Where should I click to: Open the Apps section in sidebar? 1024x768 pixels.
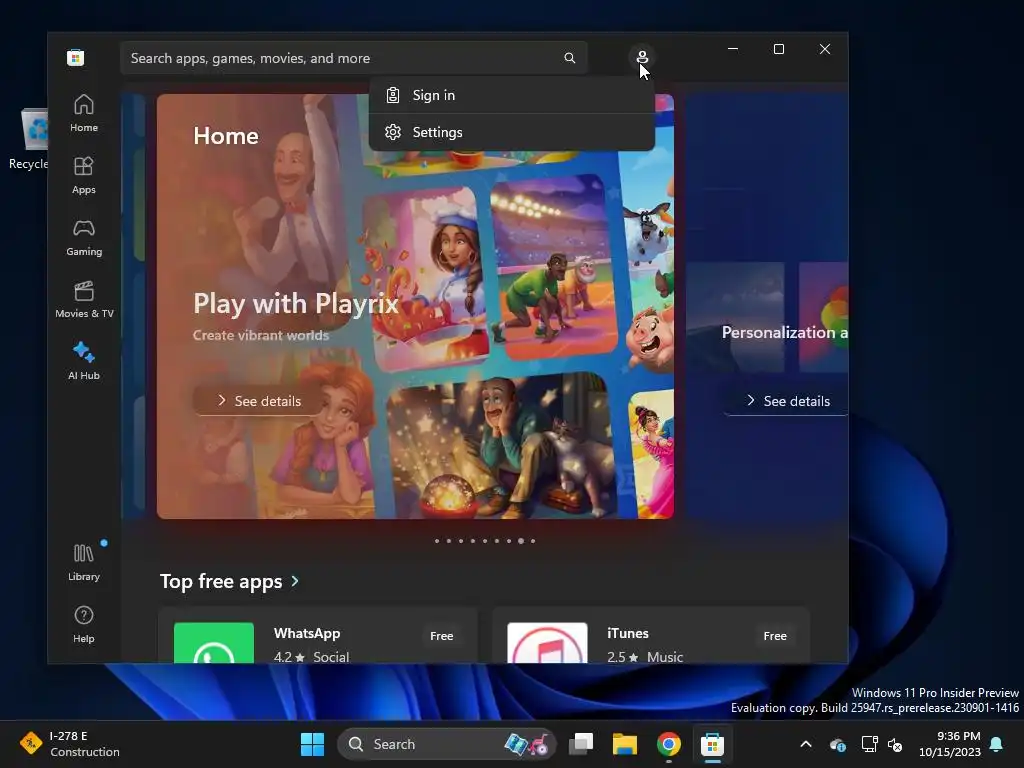[x=84, y=175]
